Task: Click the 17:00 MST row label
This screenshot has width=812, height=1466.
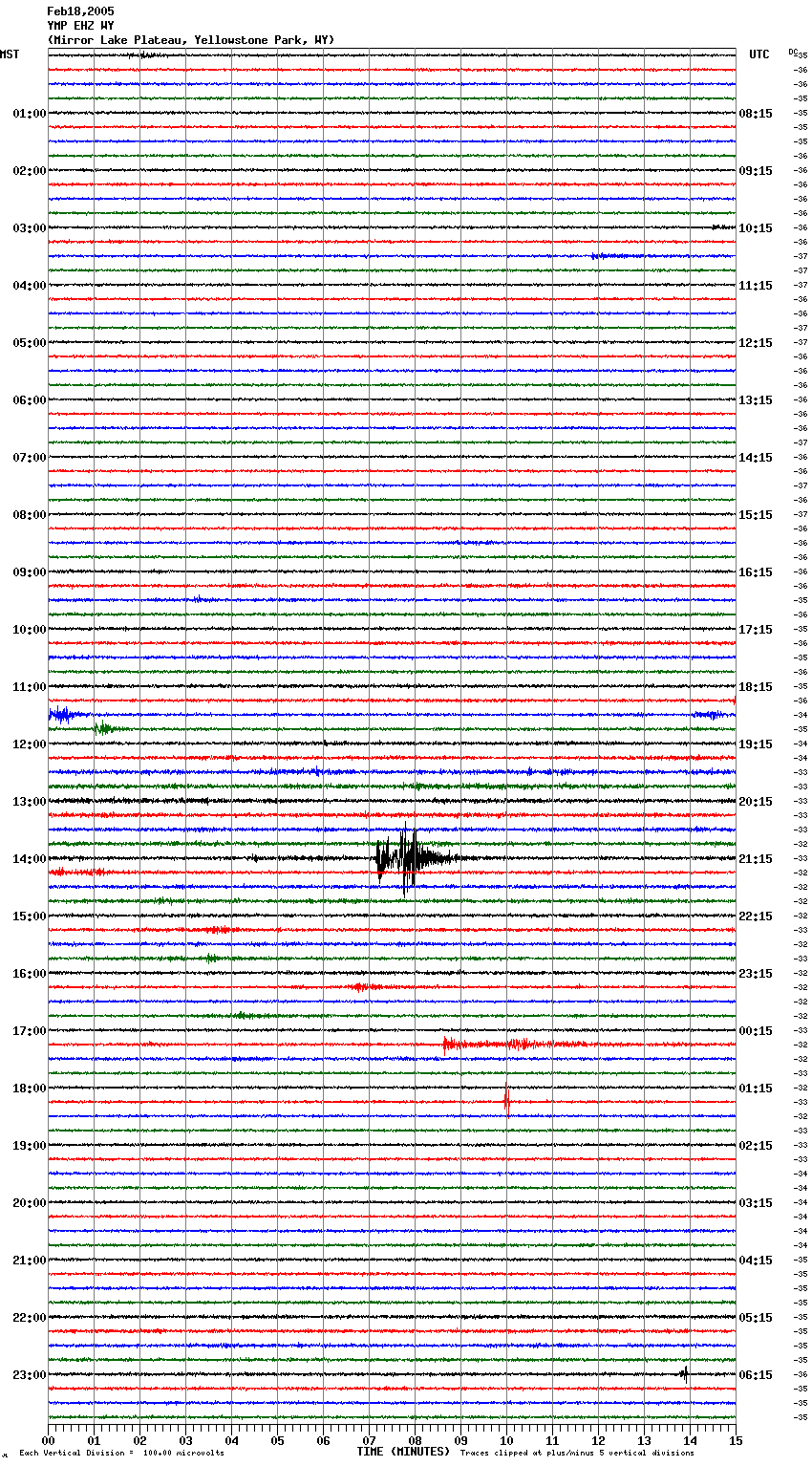Action: click(30, 1031)
